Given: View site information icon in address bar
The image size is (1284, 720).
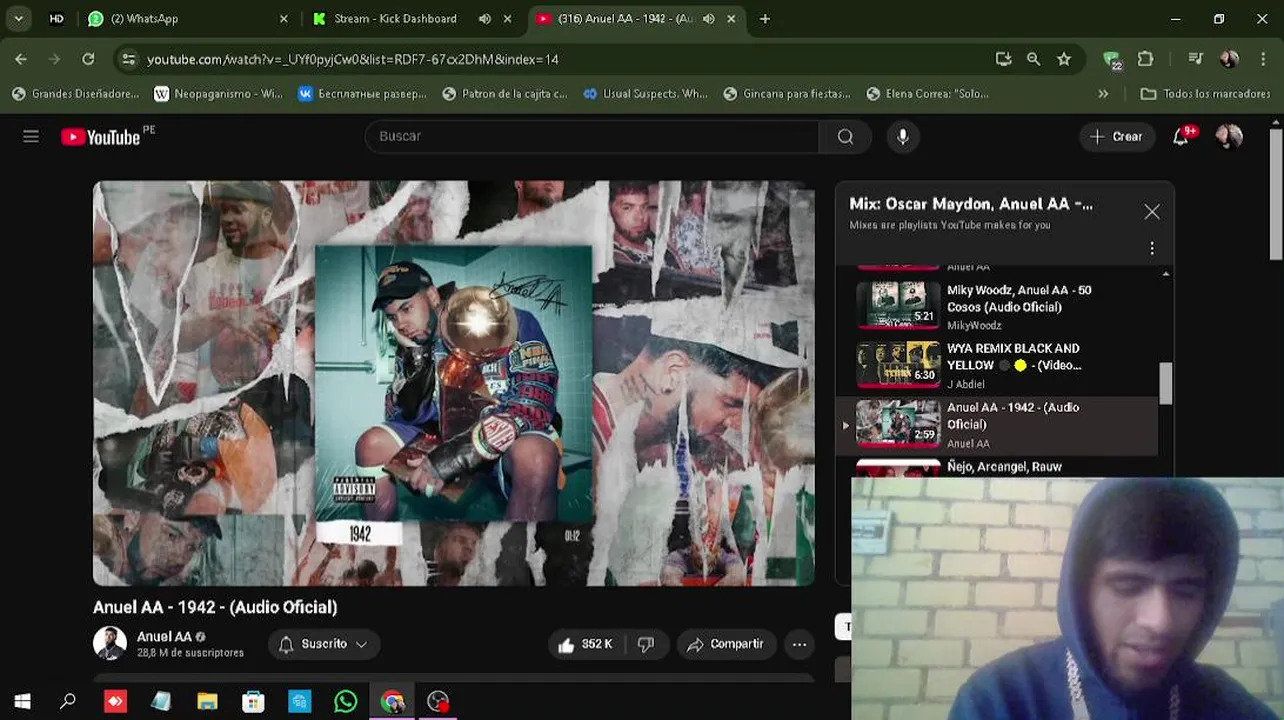Looking at the screenshot, I should tap(128, 59).
